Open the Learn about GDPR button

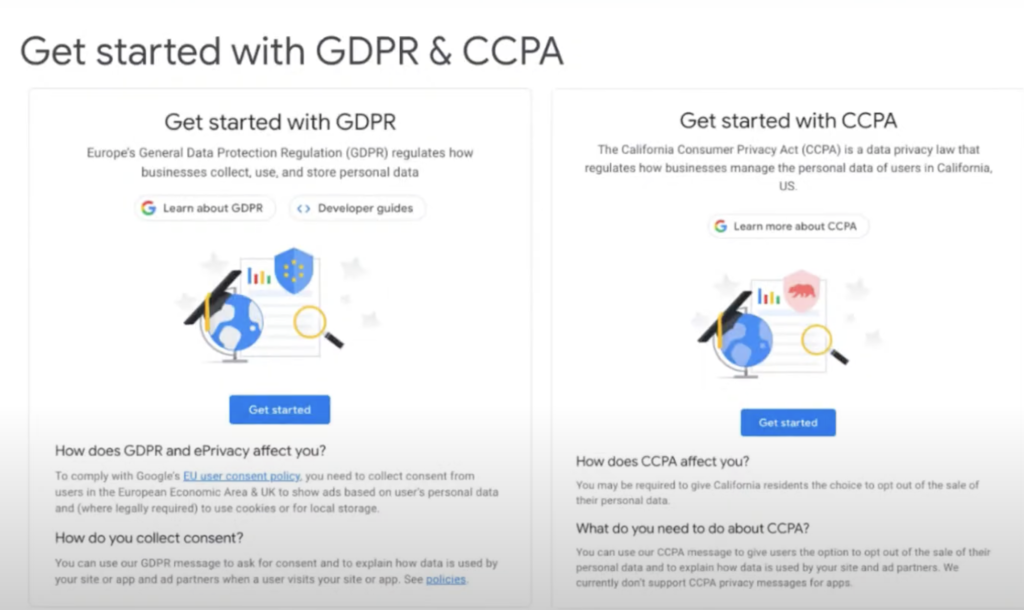point(205,208)
